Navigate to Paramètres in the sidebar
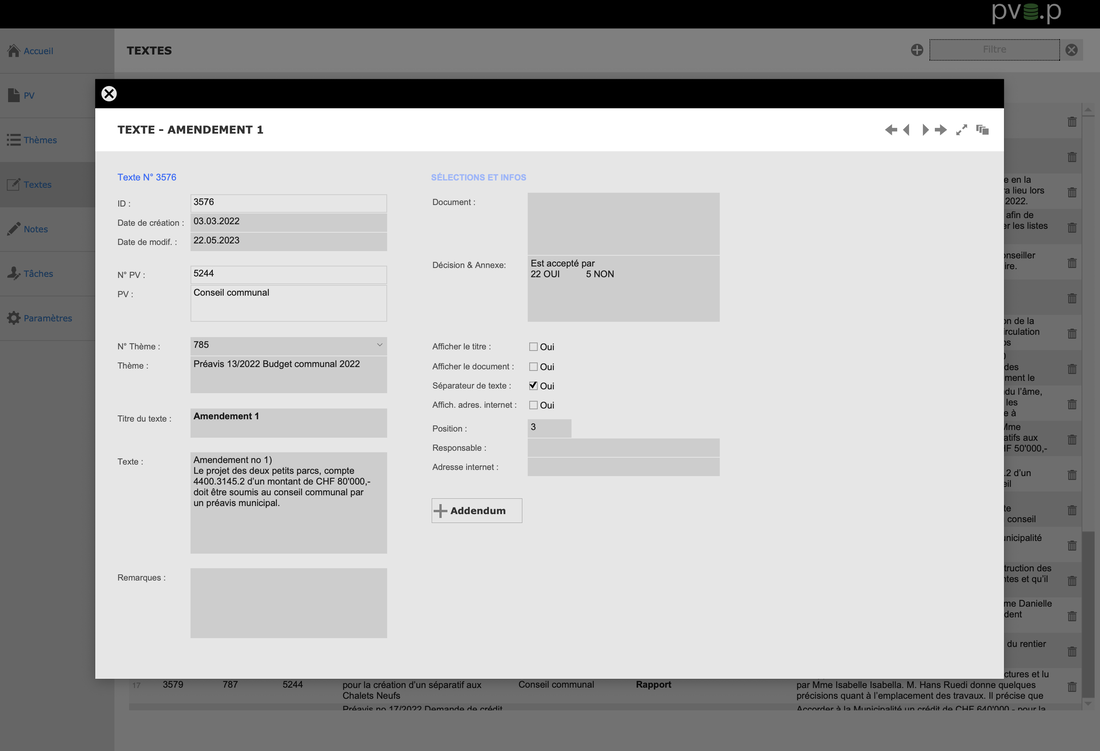Viewport: 1100px width, 751px height. point(47,318)
